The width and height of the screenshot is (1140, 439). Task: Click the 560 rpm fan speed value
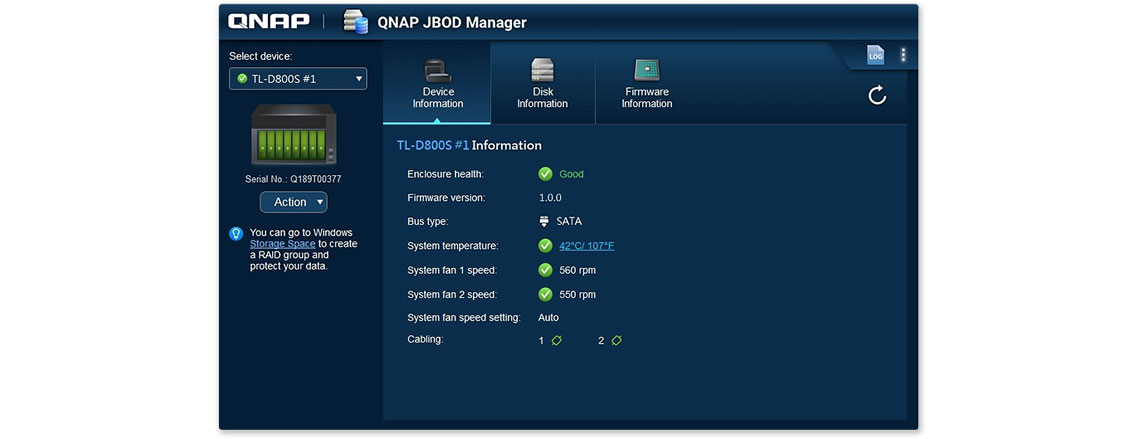(577, 270)
